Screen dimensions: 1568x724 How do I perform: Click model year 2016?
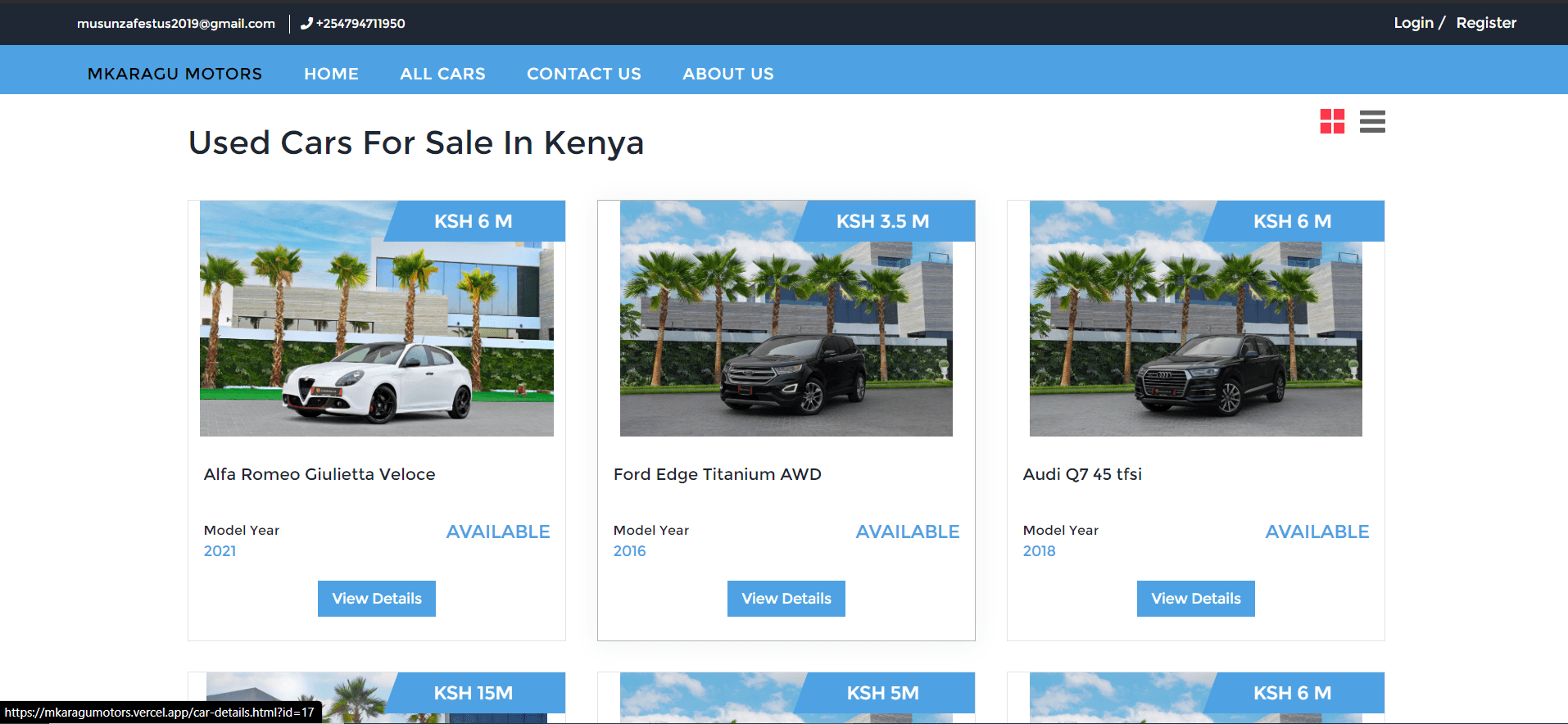tap(629, 551)
